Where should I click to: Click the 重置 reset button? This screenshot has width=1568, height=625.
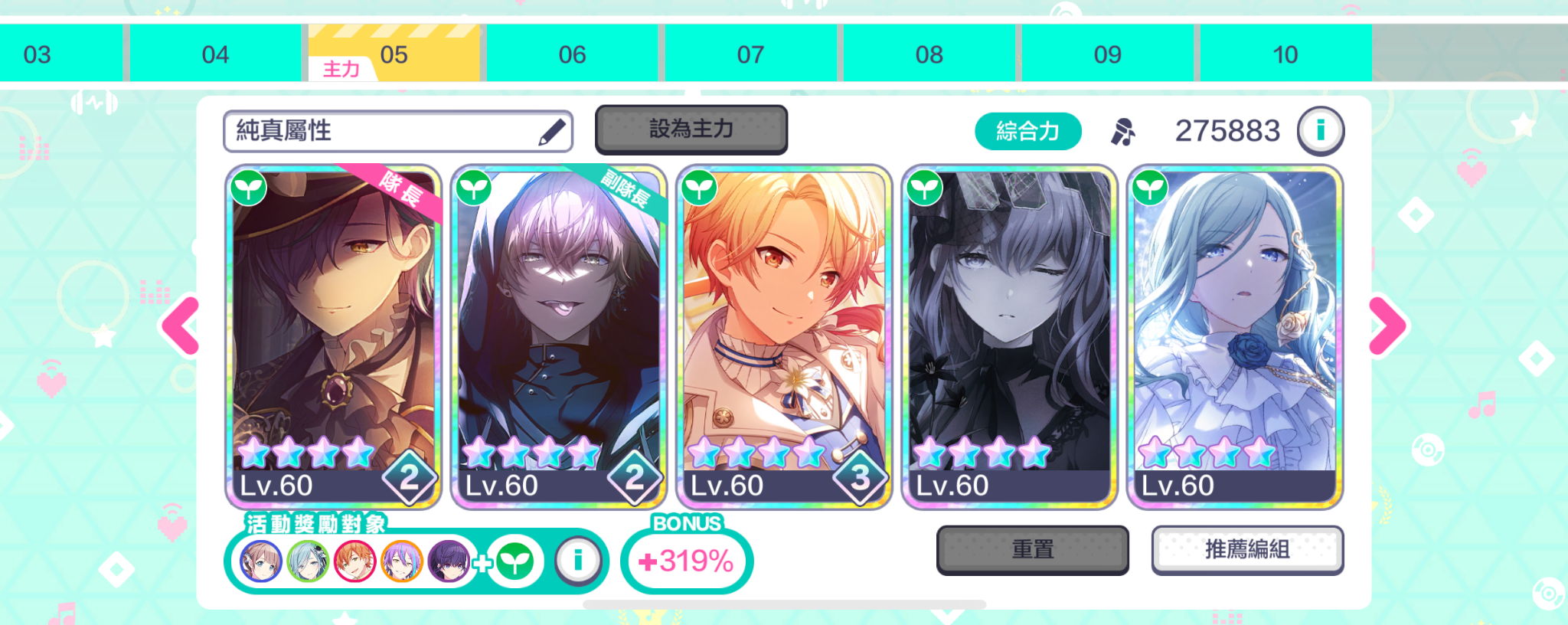point(1033,549)
